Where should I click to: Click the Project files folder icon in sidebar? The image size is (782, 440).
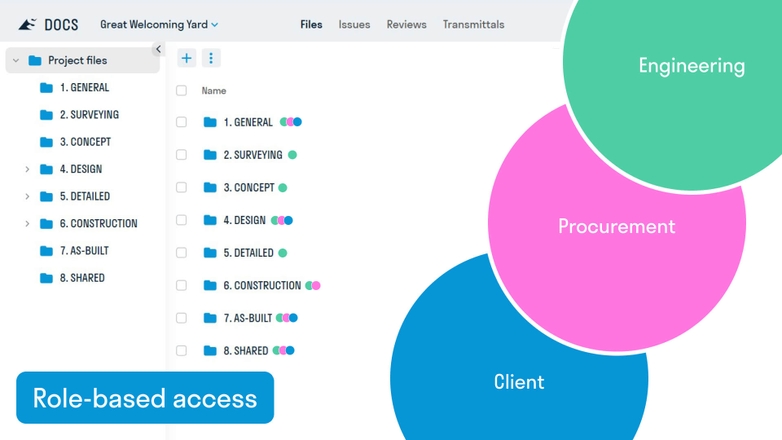(35, 60)
